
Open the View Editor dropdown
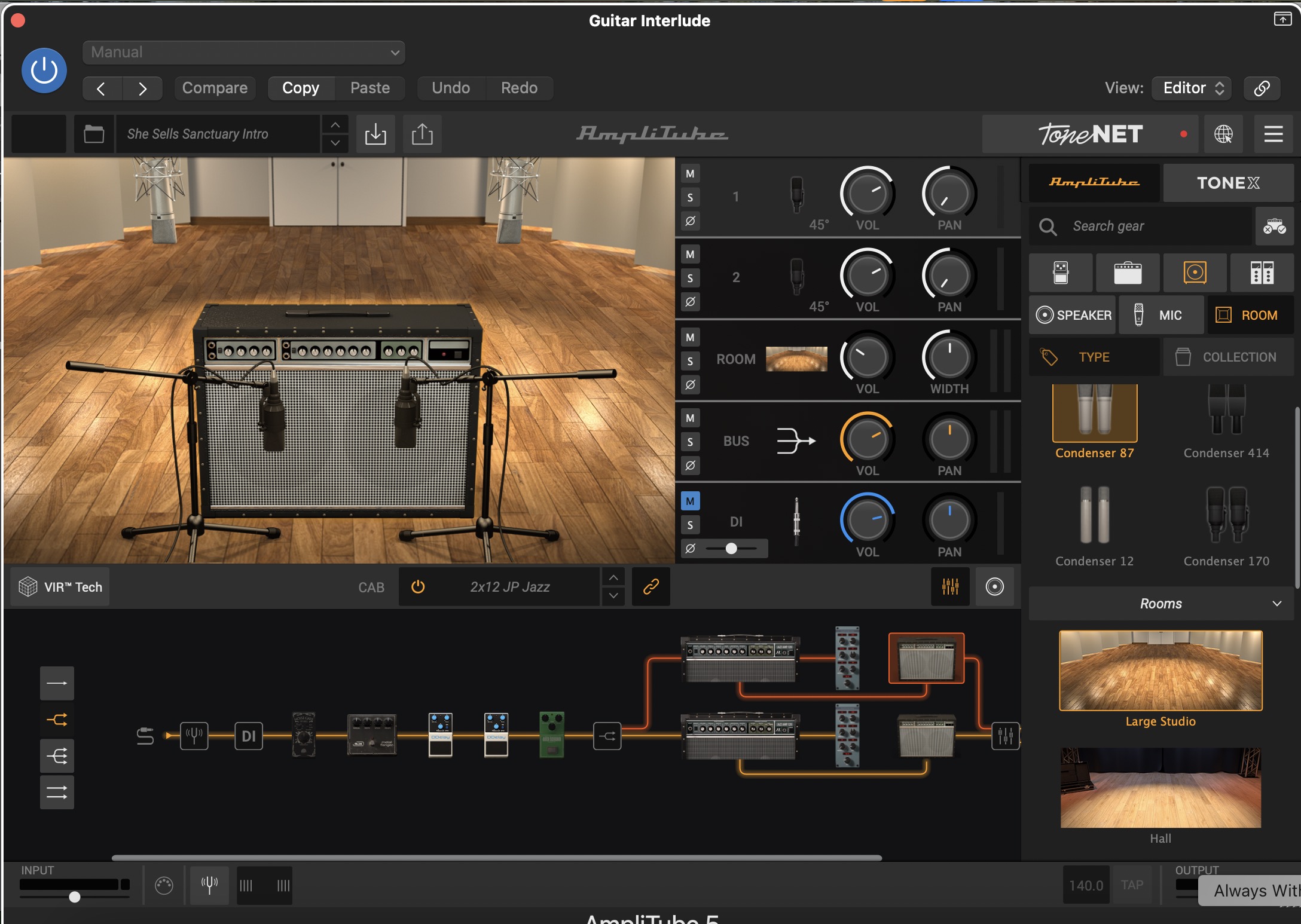click(x=1192, y=88)
